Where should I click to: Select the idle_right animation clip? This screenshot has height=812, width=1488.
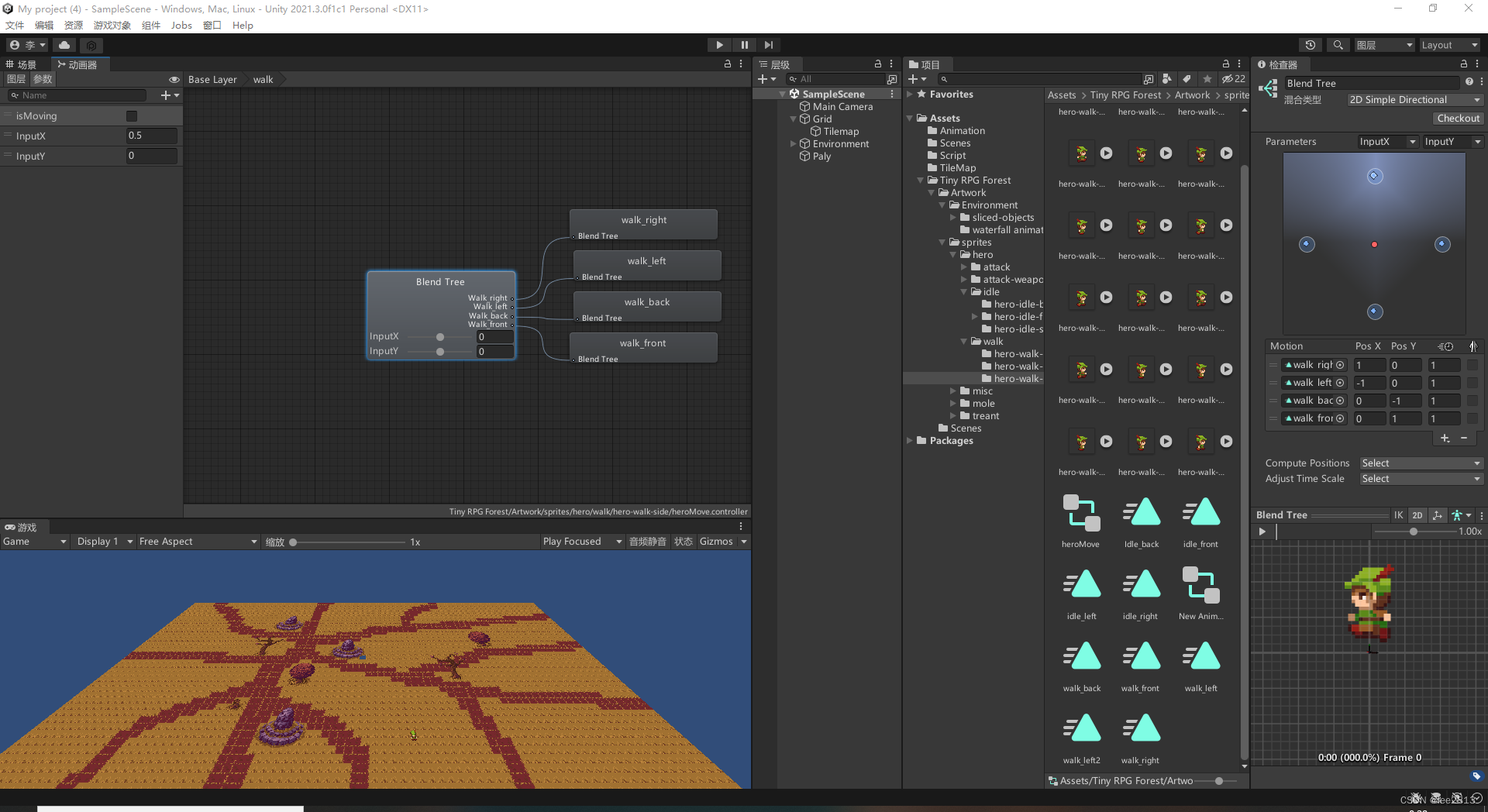click(x=1141, y=593)
